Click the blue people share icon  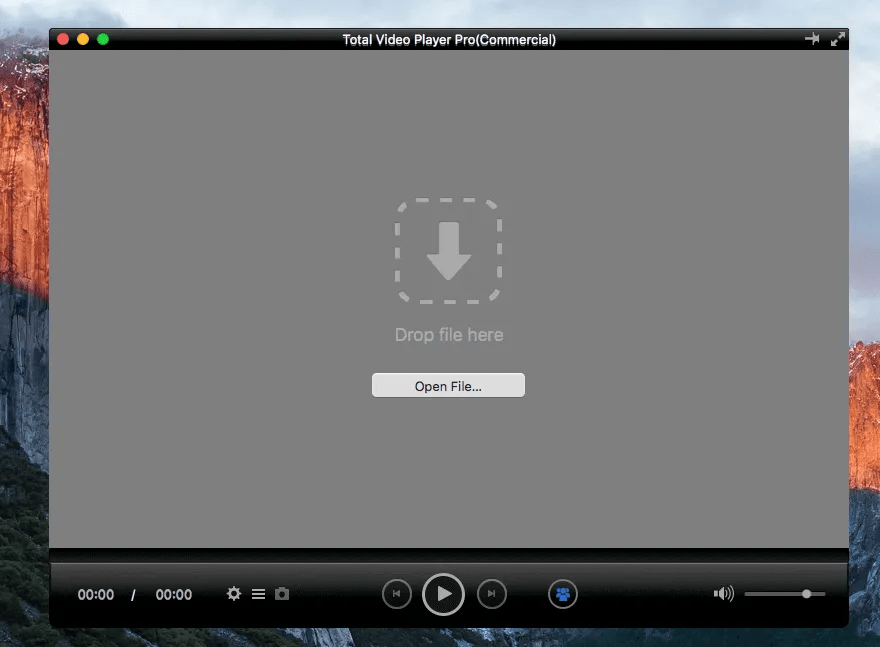563,594
